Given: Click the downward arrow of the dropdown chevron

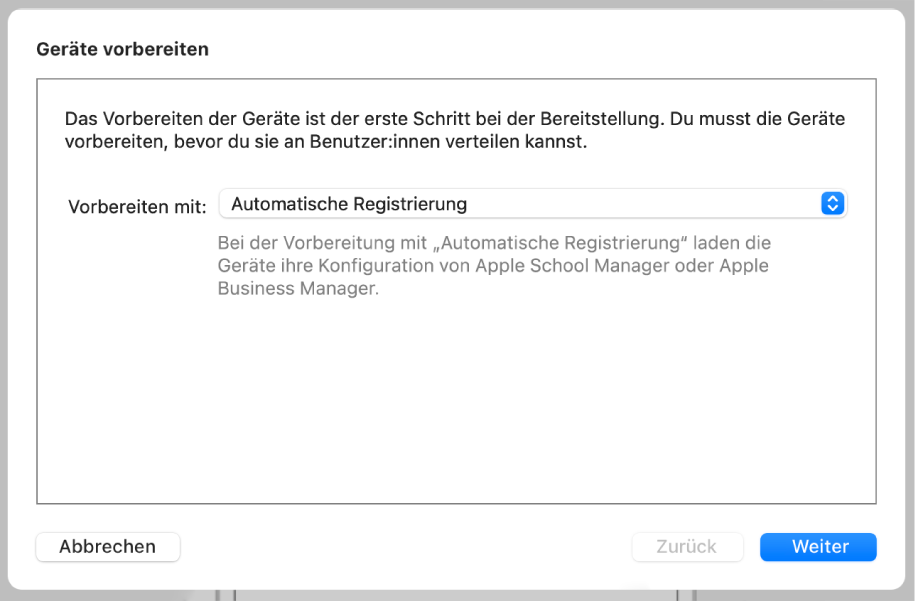Looking at the screenshot, I should pyautogui.click(x=832, y=208).
